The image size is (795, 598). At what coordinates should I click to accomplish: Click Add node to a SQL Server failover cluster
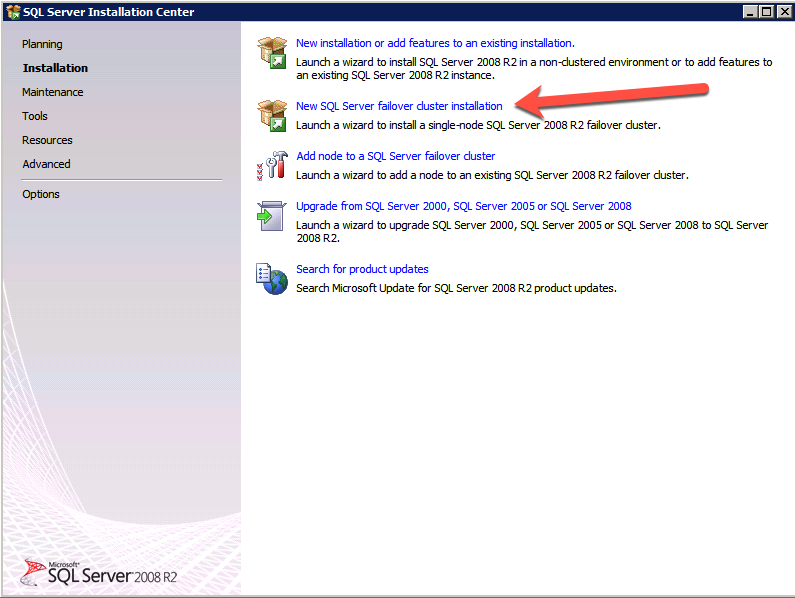point(396,156)
